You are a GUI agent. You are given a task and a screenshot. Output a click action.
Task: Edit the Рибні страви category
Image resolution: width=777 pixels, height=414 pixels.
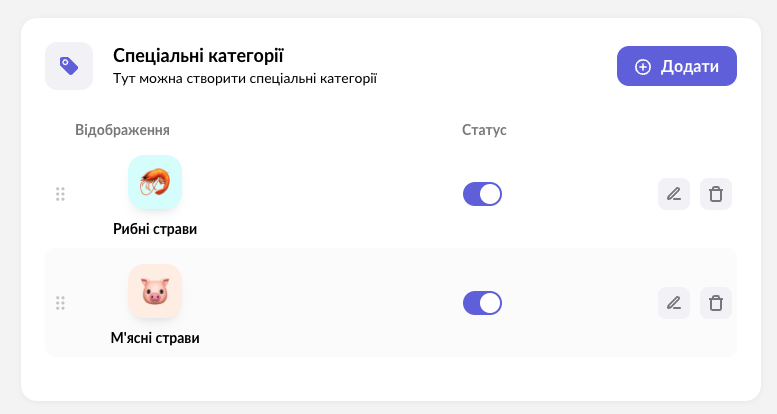click(x=674, y=194)
